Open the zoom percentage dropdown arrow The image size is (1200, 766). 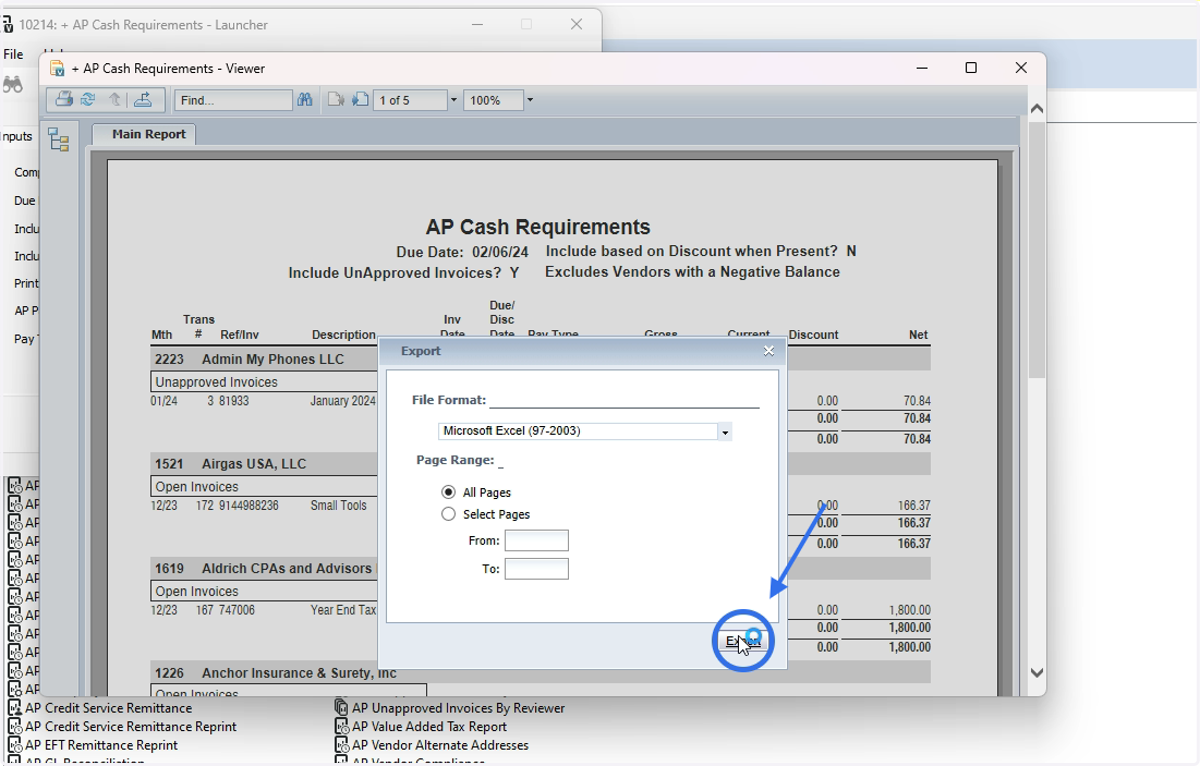tap(530, 100)
